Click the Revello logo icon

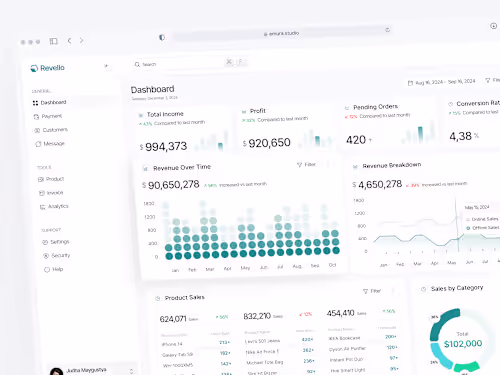(34, 68)
